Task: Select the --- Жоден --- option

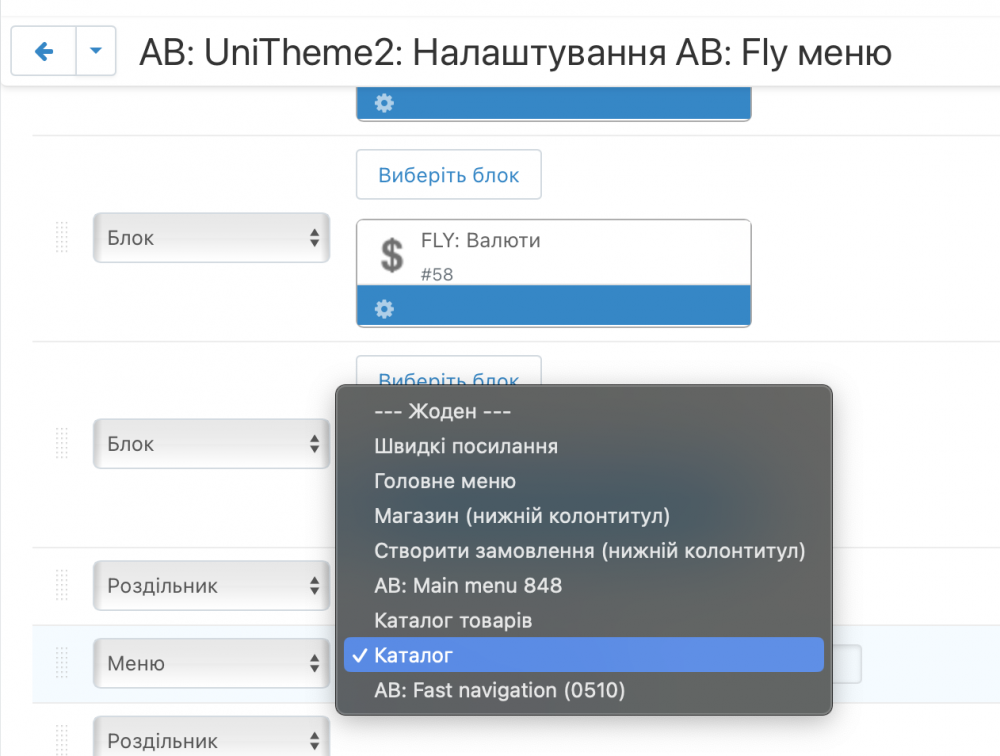Action: 442,411
